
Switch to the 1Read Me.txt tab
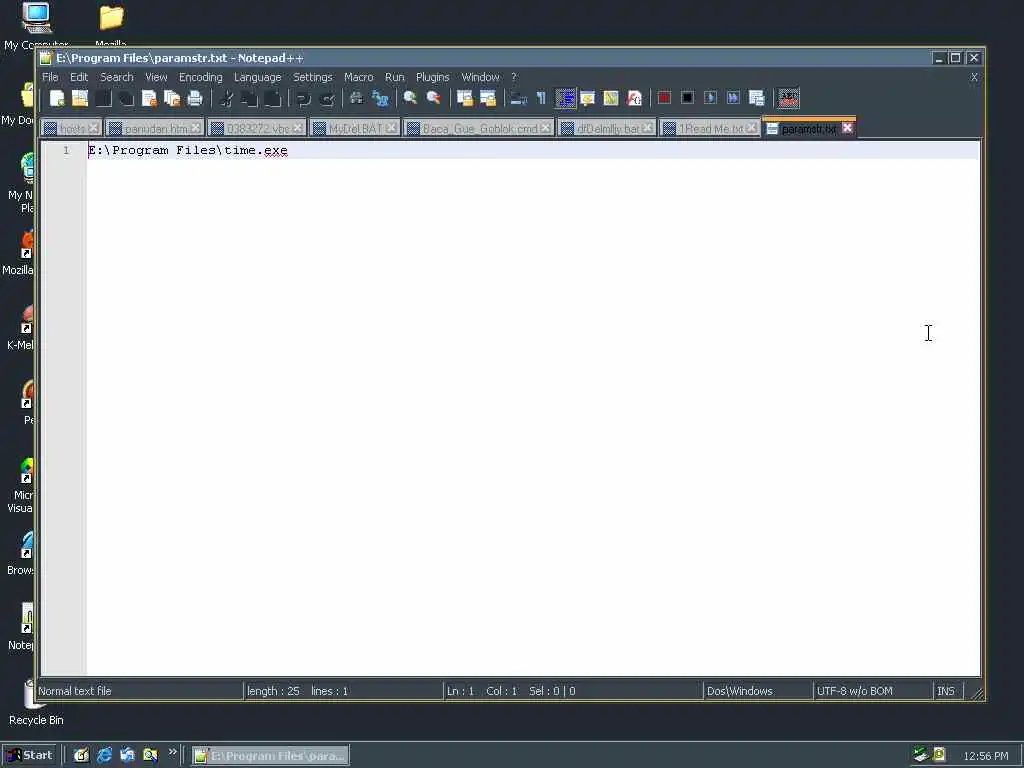710,129
